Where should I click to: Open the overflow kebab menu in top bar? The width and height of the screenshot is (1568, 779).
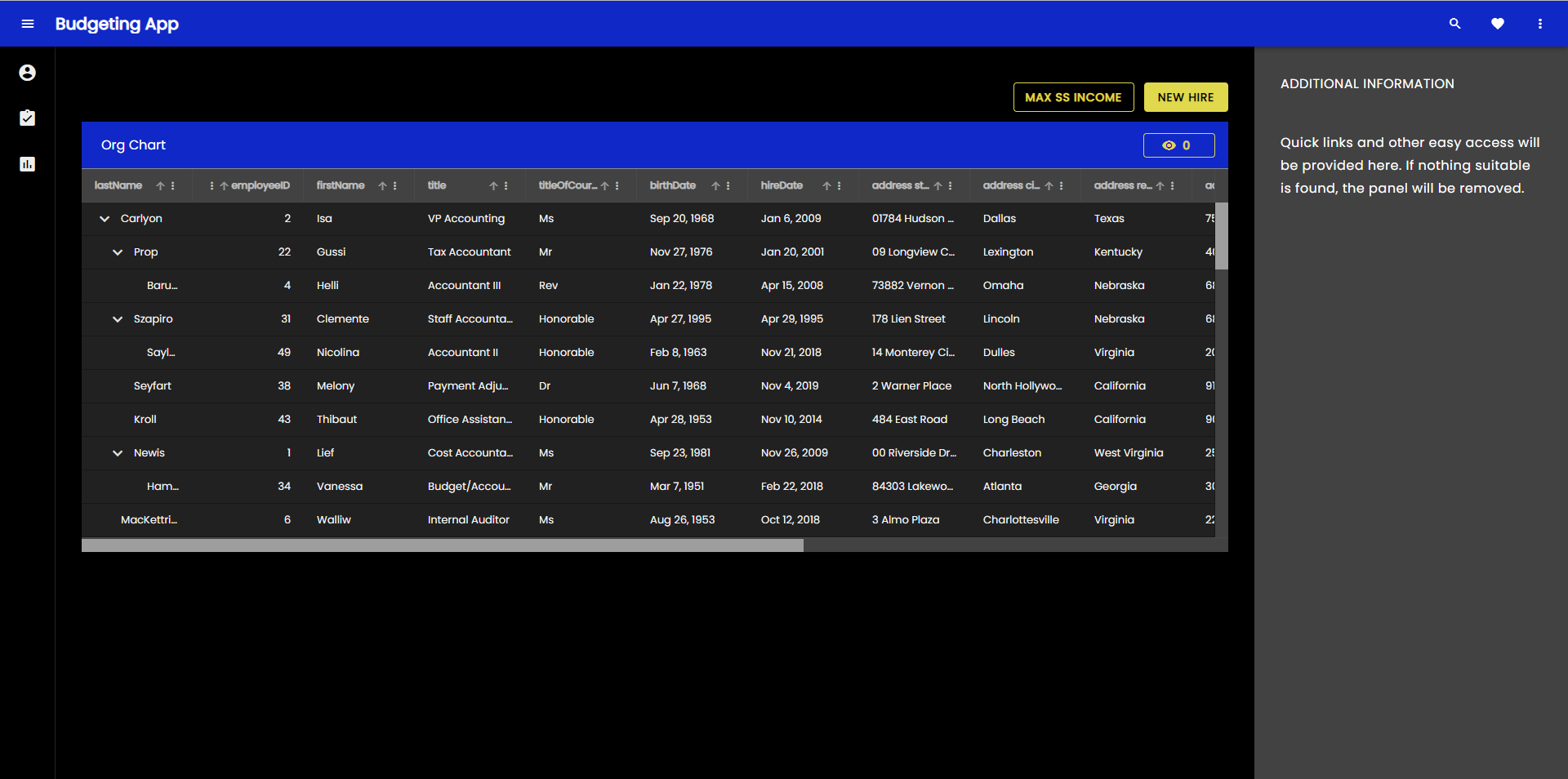(1541, 24)
